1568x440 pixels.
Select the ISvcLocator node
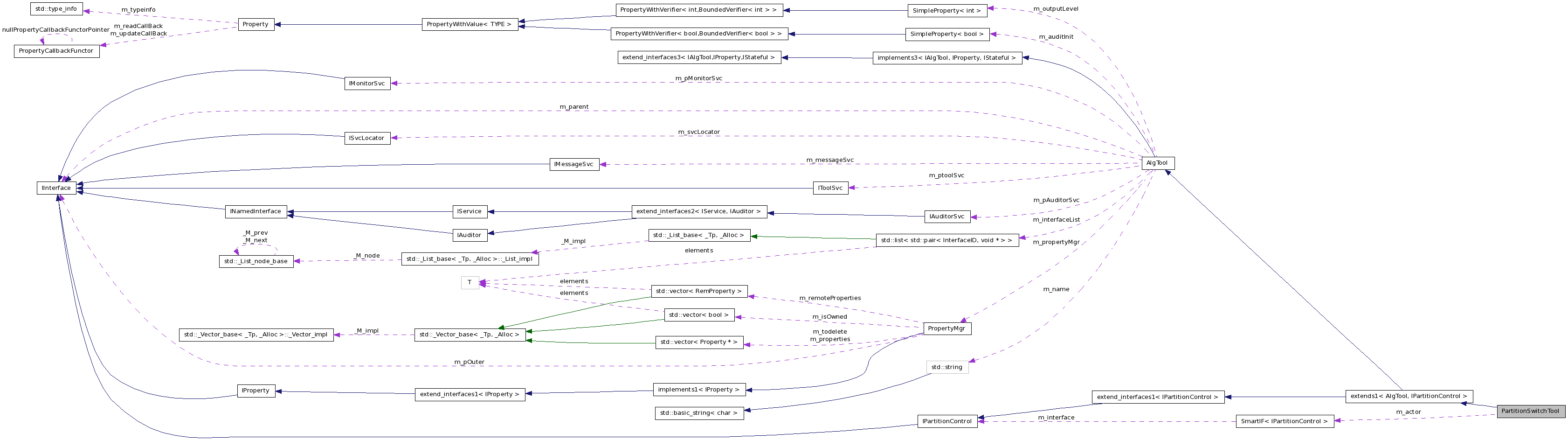pyautogui.click(x=368, y=138)
